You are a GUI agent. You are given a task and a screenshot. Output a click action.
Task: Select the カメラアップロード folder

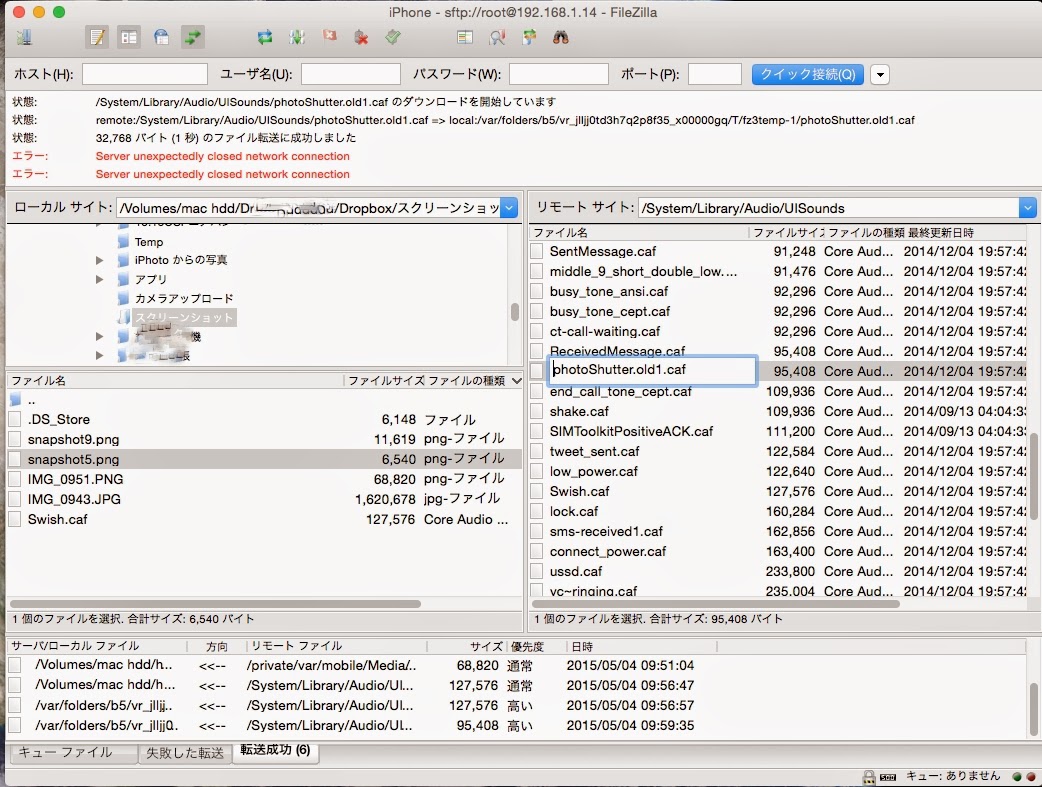point(184,298)
